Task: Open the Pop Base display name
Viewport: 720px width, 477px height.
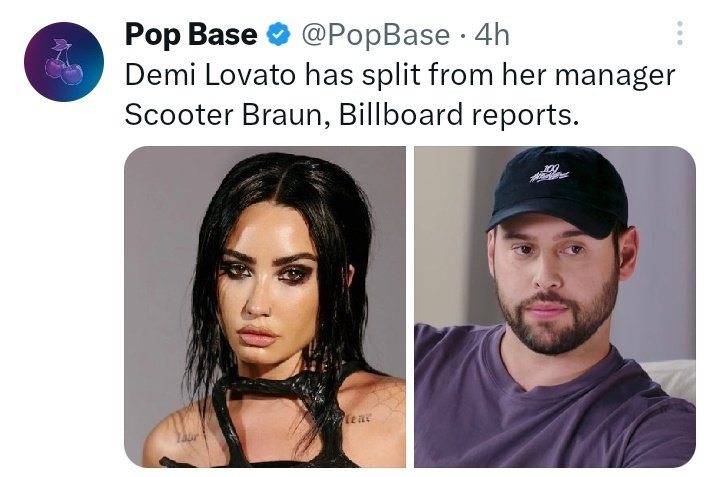Action: 190,36
